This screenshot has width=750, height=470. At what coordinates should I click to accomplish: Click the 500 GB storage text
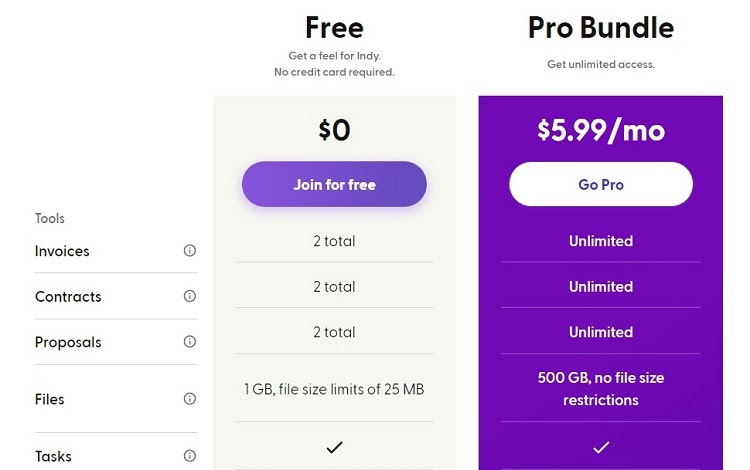pyautogui.click(x=601, y=389)
